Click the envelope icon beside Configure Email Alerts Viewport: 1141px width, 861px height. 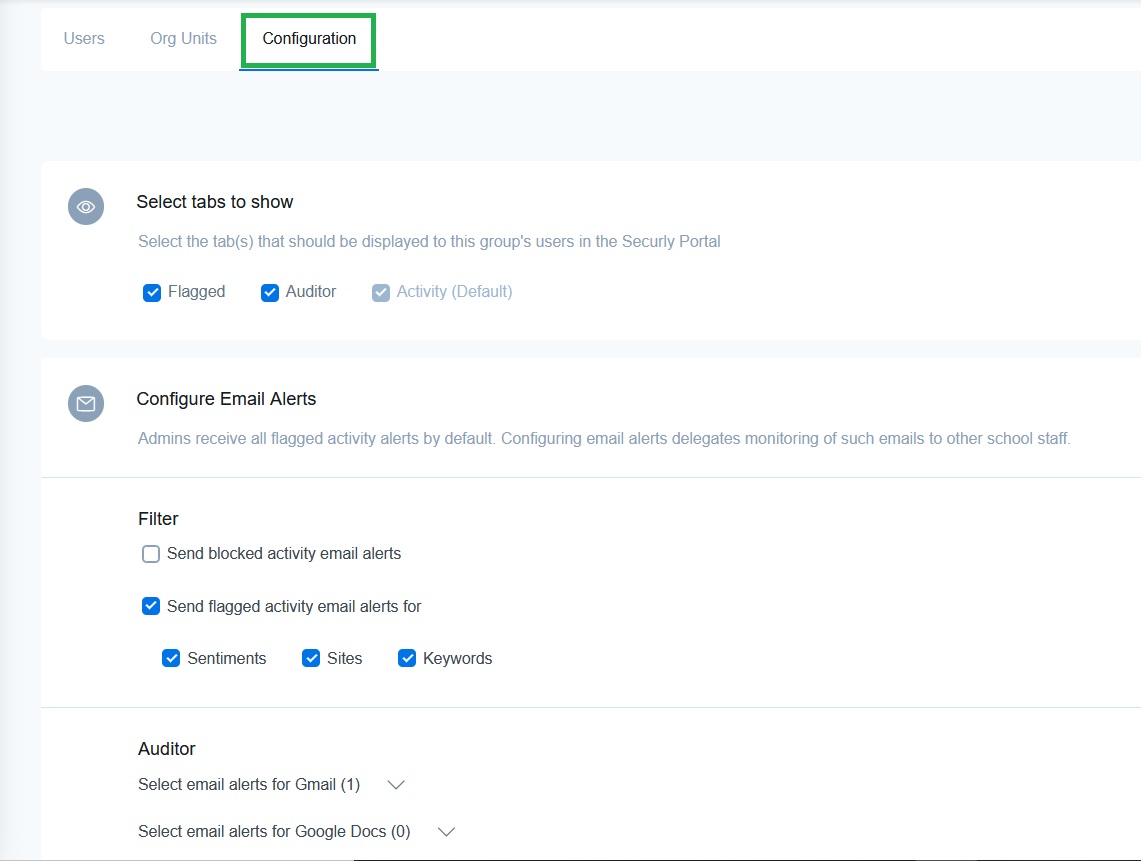coord(86,403)
